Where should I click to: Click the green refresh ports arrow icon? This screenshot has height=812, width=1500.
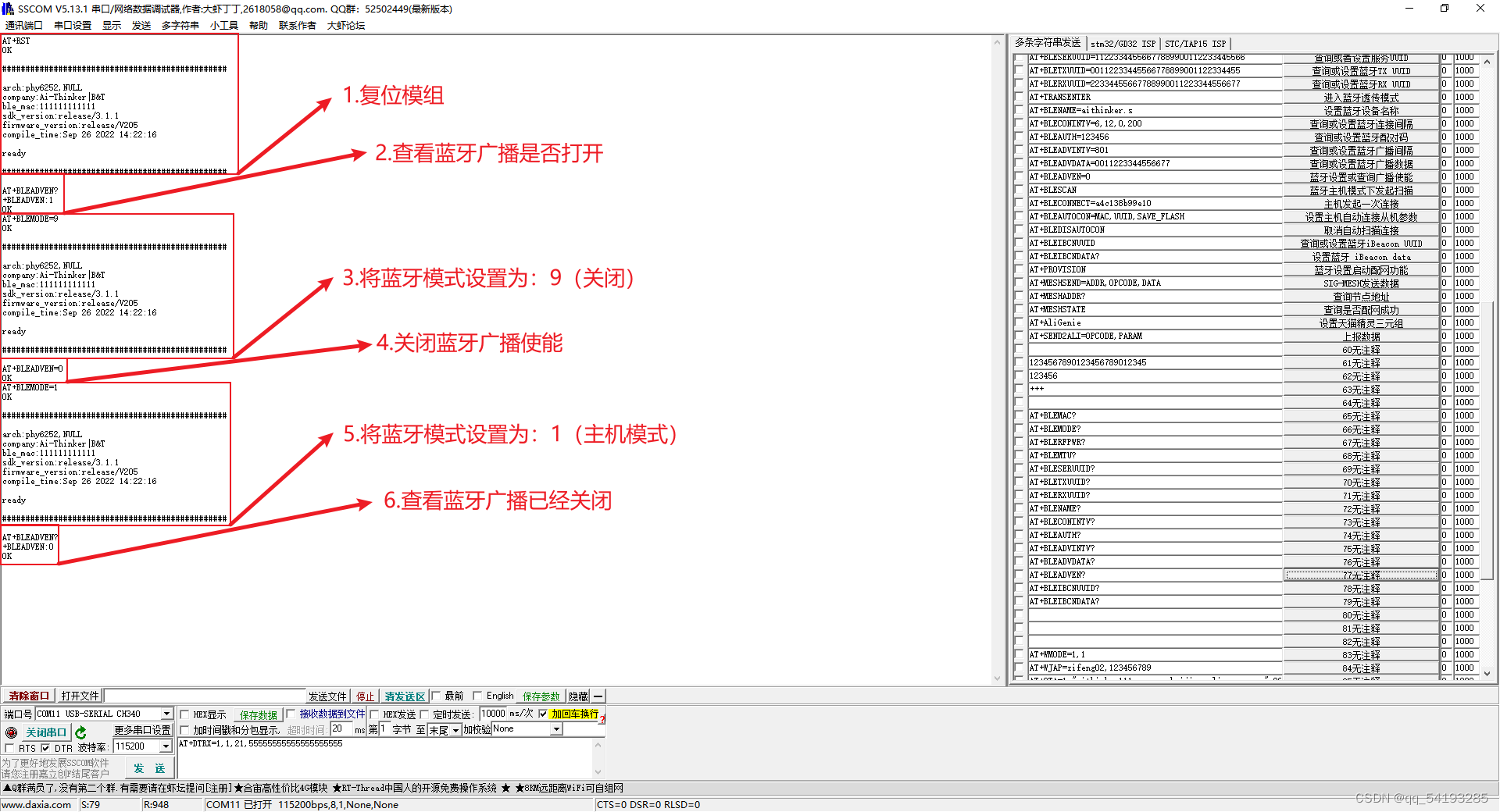(80, 732)
